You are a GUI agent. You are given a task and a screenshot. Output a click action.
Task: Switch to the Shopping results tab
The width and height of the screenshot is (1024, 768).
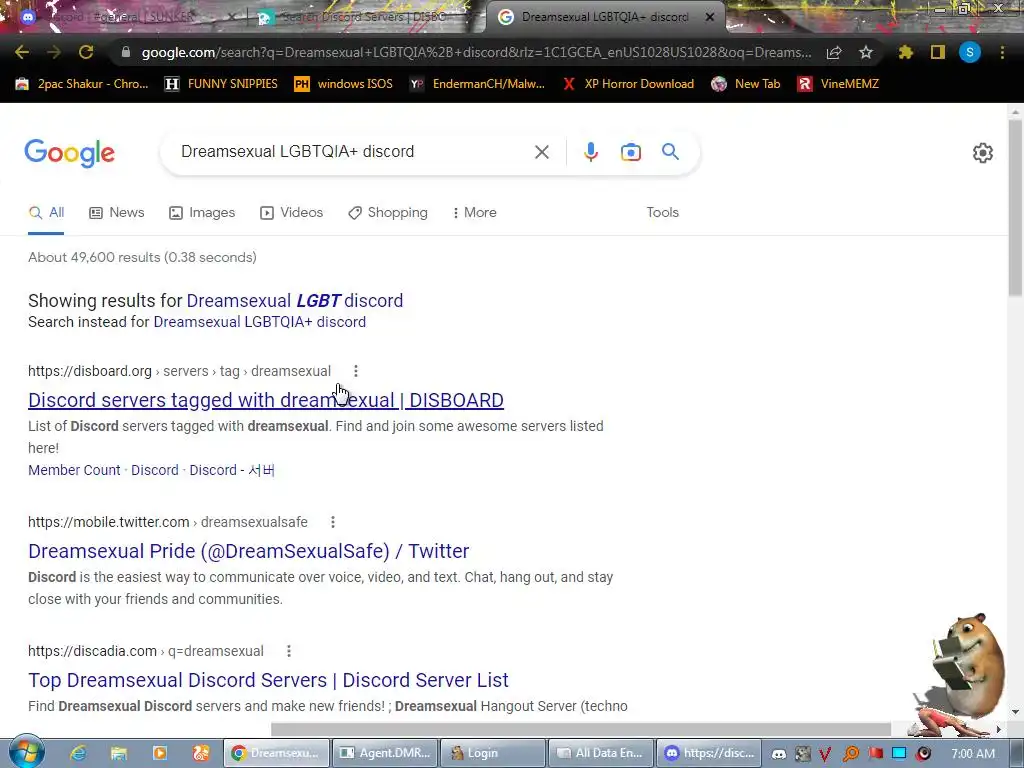[388, 213]
